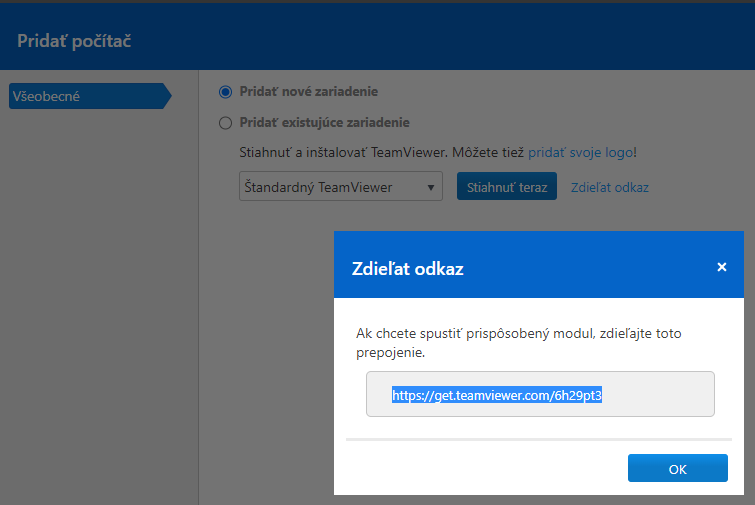Switch to the Všeobecné tab

click(x=90, y=96)
